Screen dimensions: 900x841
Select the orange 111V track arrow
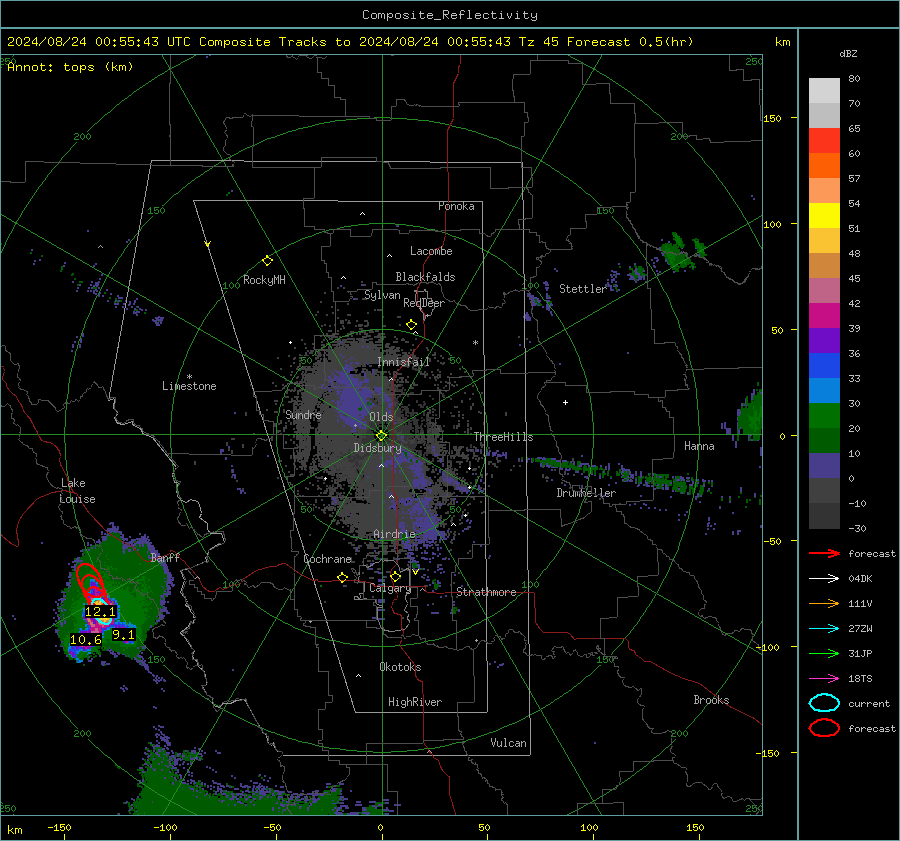[x=824, y=603]
